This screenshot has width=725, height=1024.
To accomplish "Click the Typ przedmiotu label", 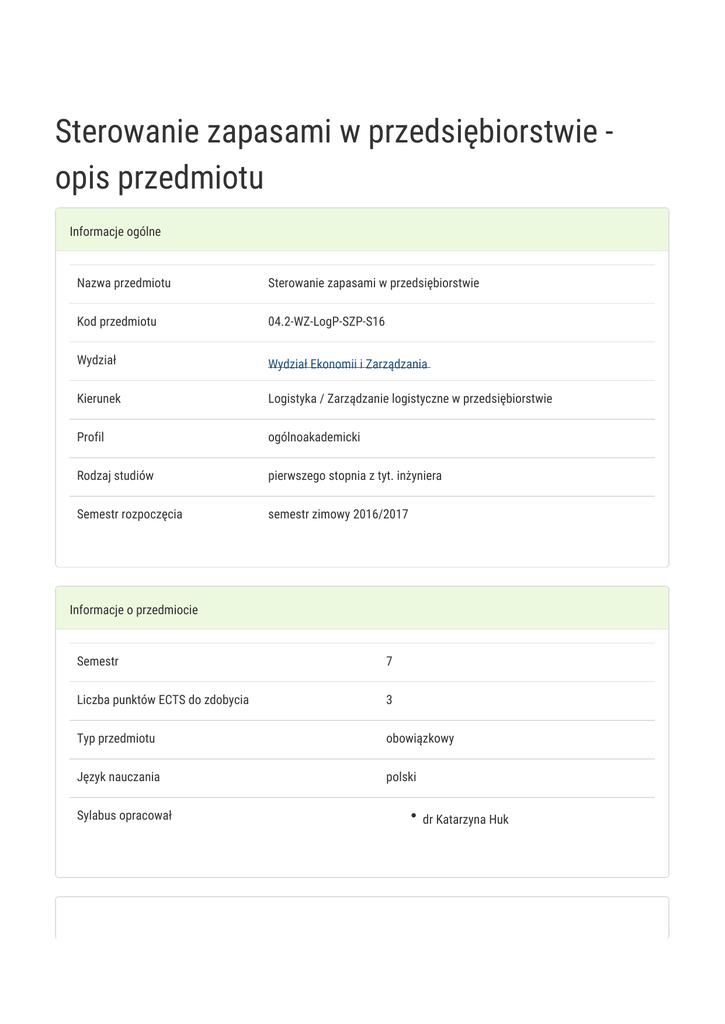I will [x=116, y=739].
